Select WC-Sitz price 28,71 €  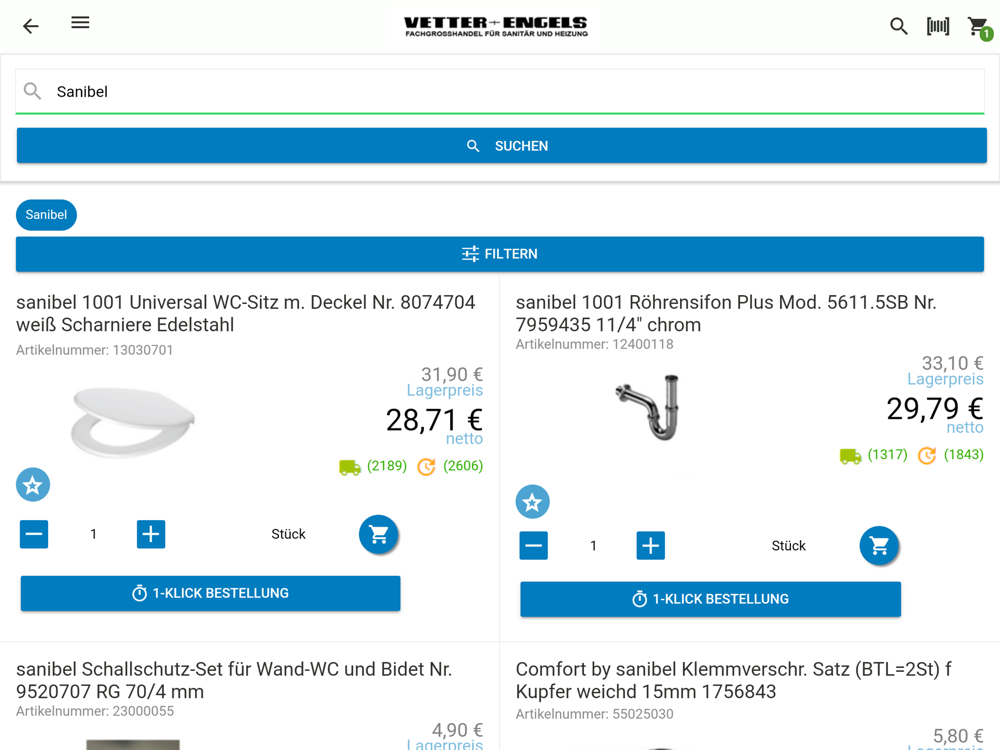click(x=434, y=420)
